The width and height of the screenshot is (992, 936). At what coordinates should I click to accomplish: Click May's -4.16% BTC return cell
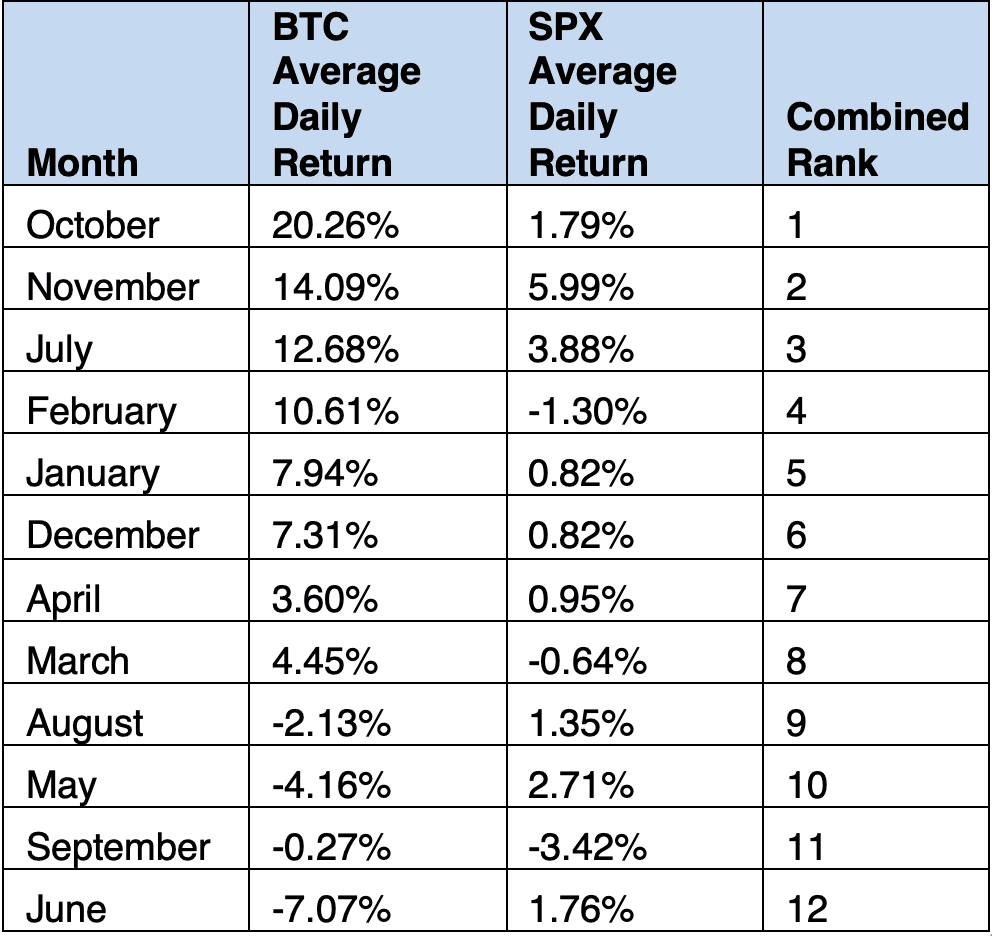click(x=331, y=784)
